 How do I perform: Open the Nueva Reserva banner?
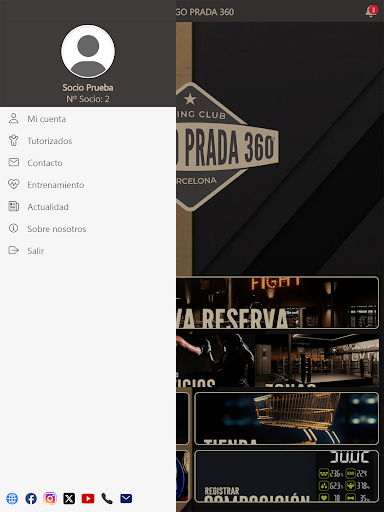pos(277,303)
